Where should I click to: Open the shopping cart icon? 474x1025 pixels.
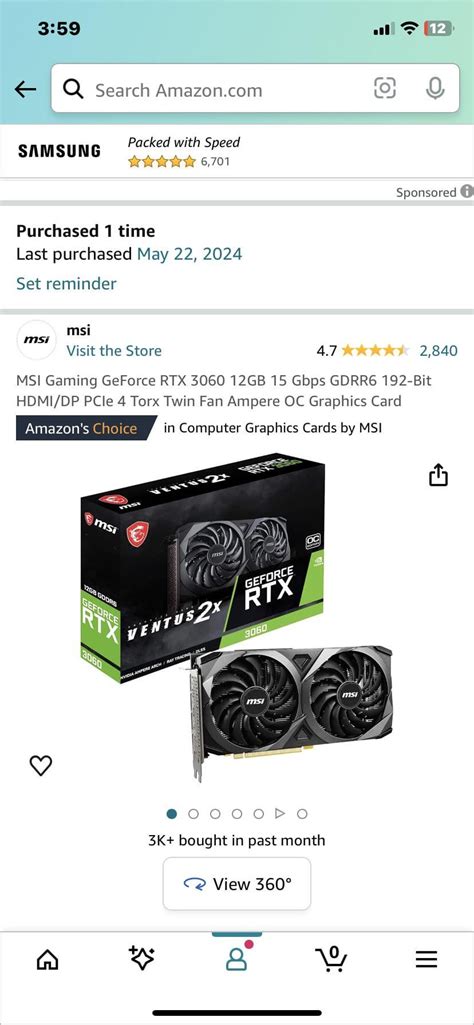(x=331, y=958)
